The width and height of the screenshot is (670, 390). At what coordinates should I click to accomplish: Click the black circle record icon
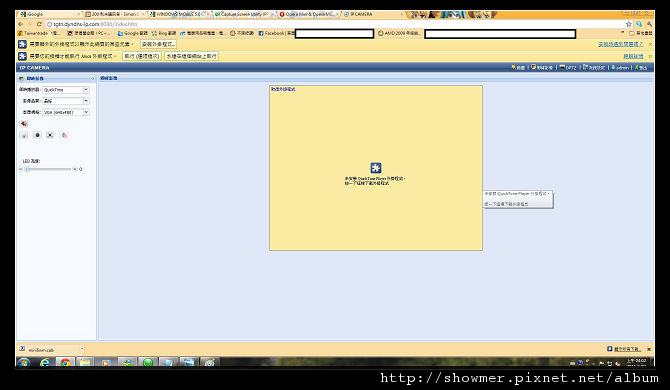pos(37,135)
